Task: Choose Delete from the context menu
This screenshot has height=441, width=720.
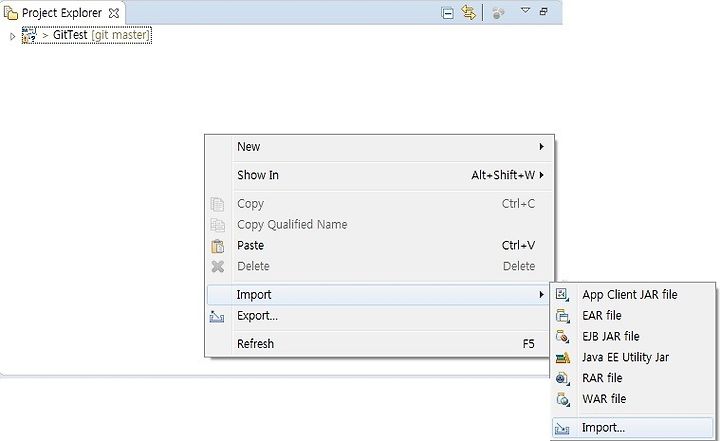Action: [380, 266]
